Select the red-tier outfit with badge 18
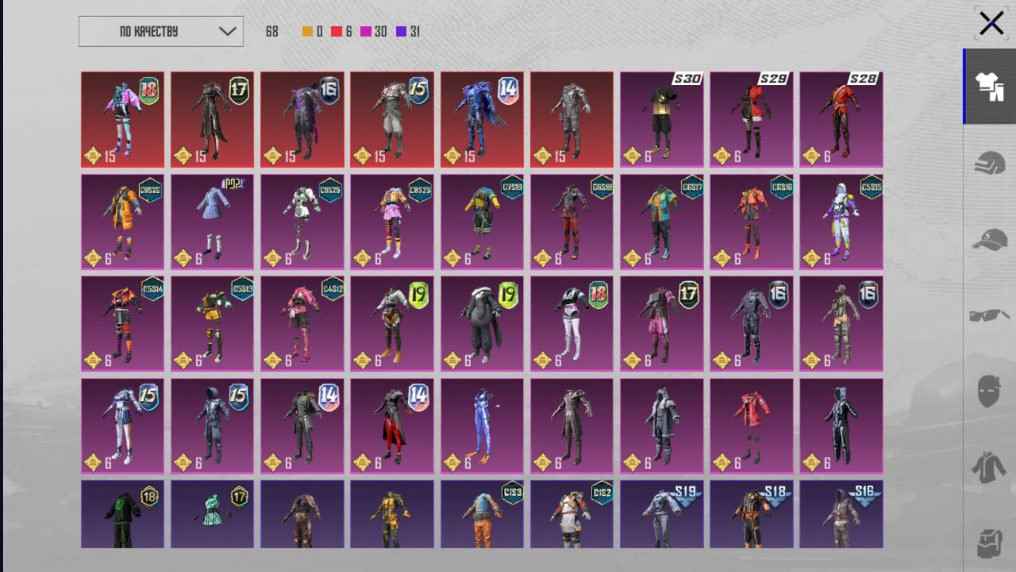 pos(122,120)
